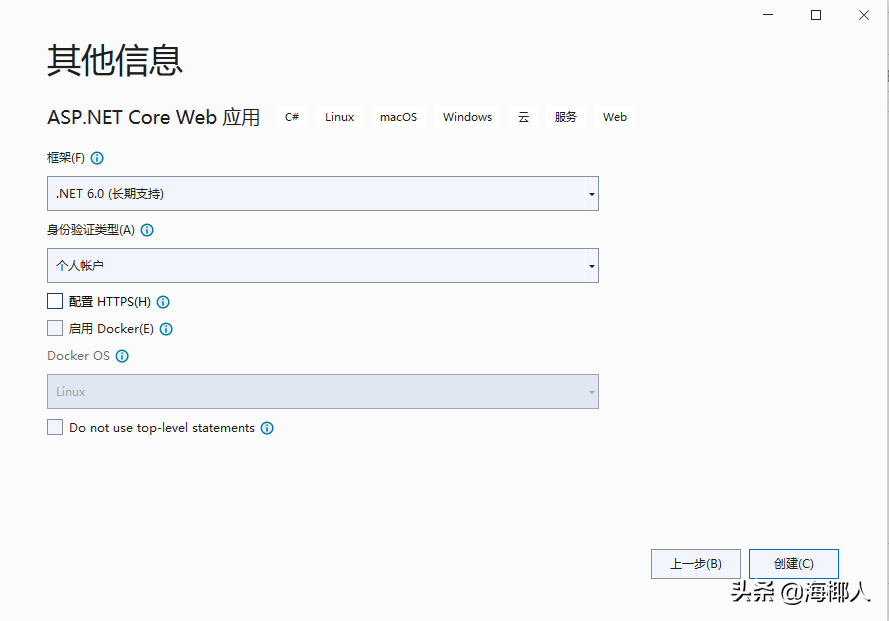Click the 其他信息 page heading
Viewport: 889px width, 621px height.
115,60
